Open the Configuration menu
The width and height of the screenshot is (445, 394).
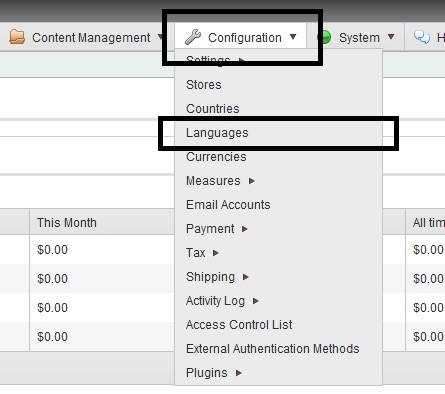pos(240,37)
